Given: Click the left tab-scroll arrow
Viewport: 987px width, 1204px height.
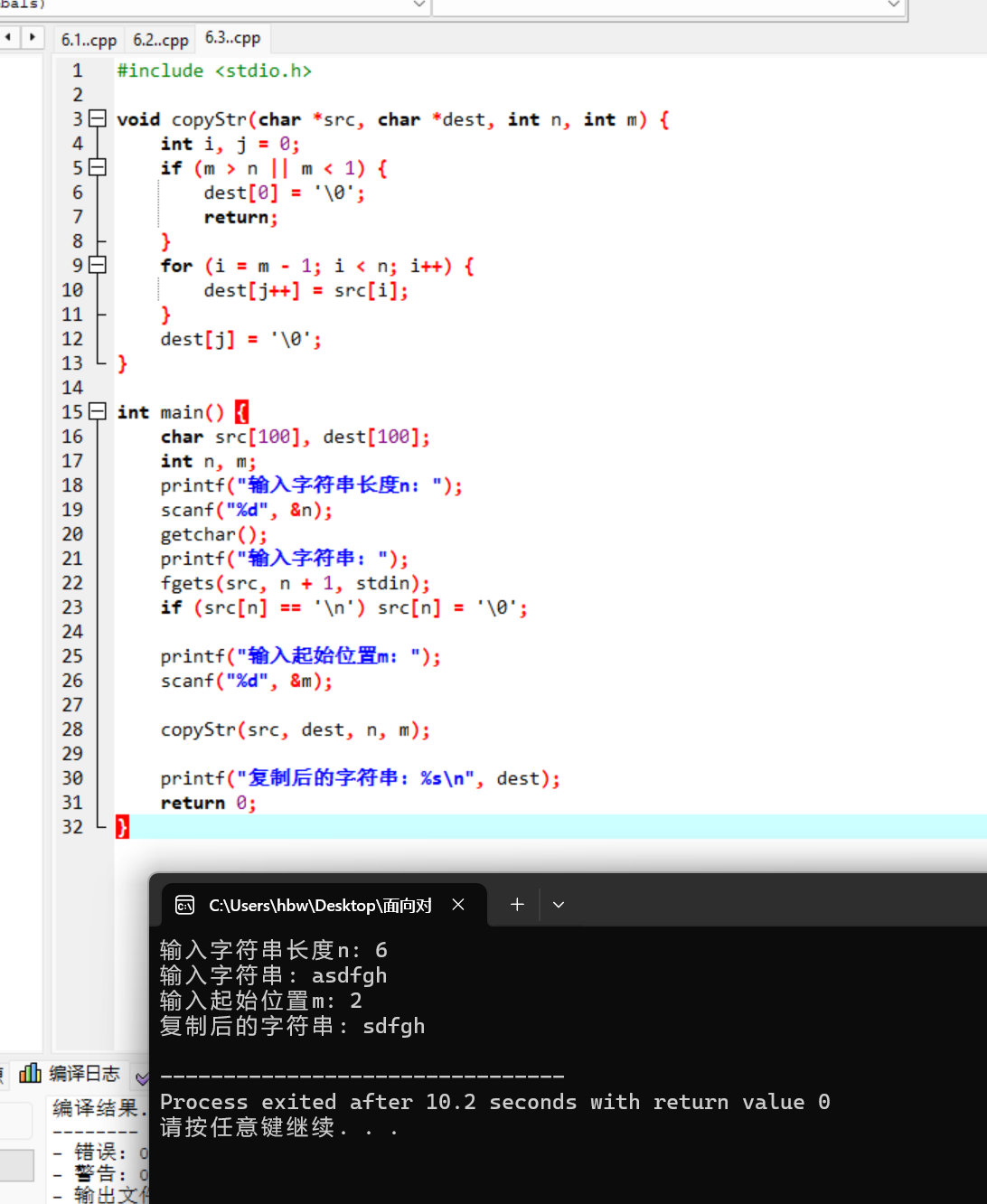Looking at the screenshot, I should [x=8, y=37].
